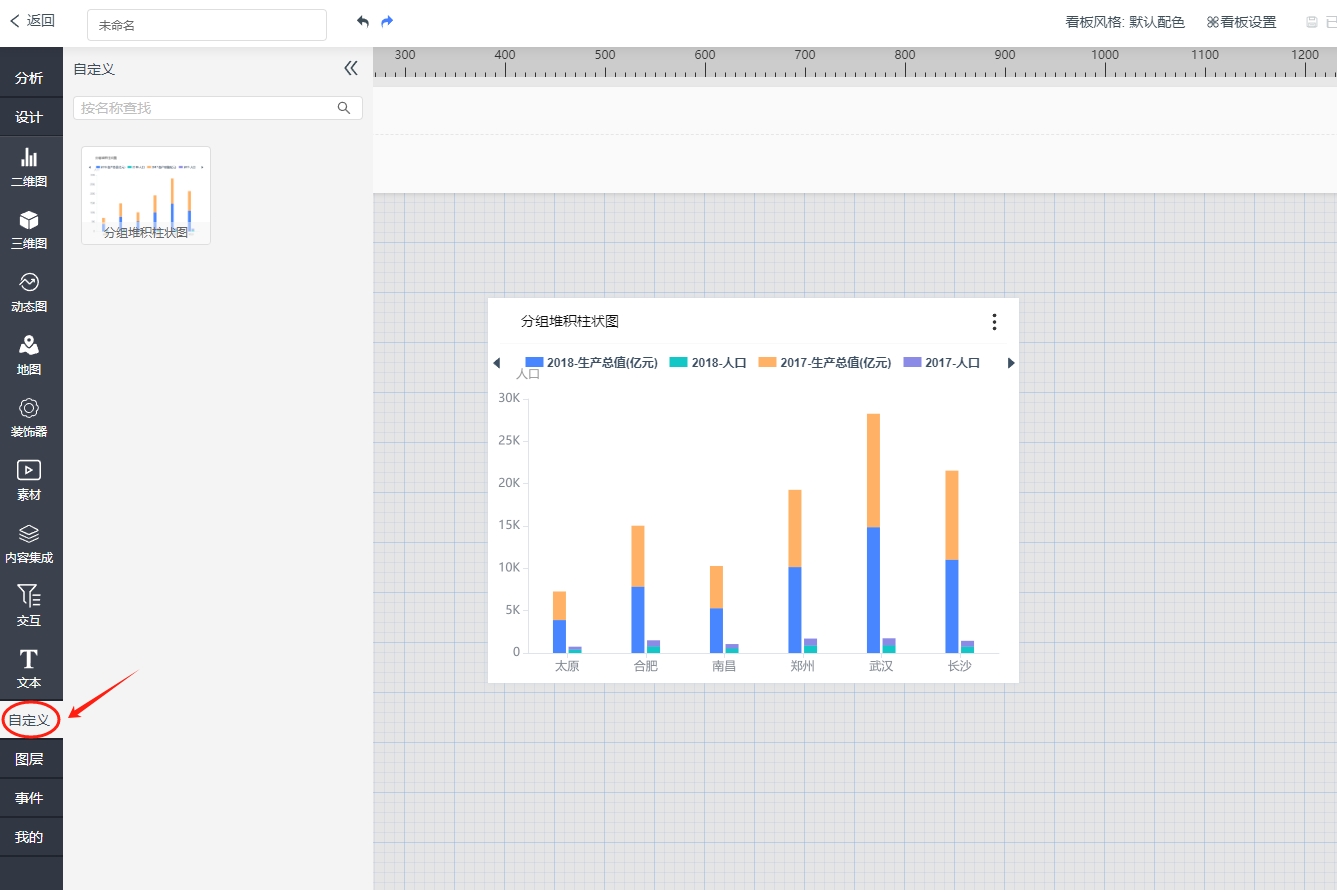Open the 二维图 (2D chart) panel
Screen dimensions: 1337x890
(x=29, y=166)
